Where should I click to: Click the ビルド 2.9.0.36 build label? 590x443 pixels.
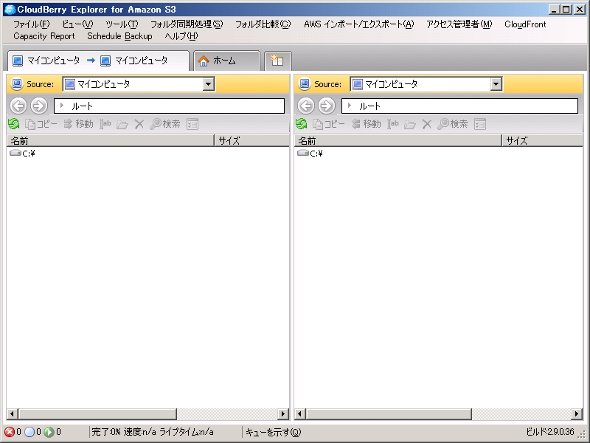click(550, 432)
